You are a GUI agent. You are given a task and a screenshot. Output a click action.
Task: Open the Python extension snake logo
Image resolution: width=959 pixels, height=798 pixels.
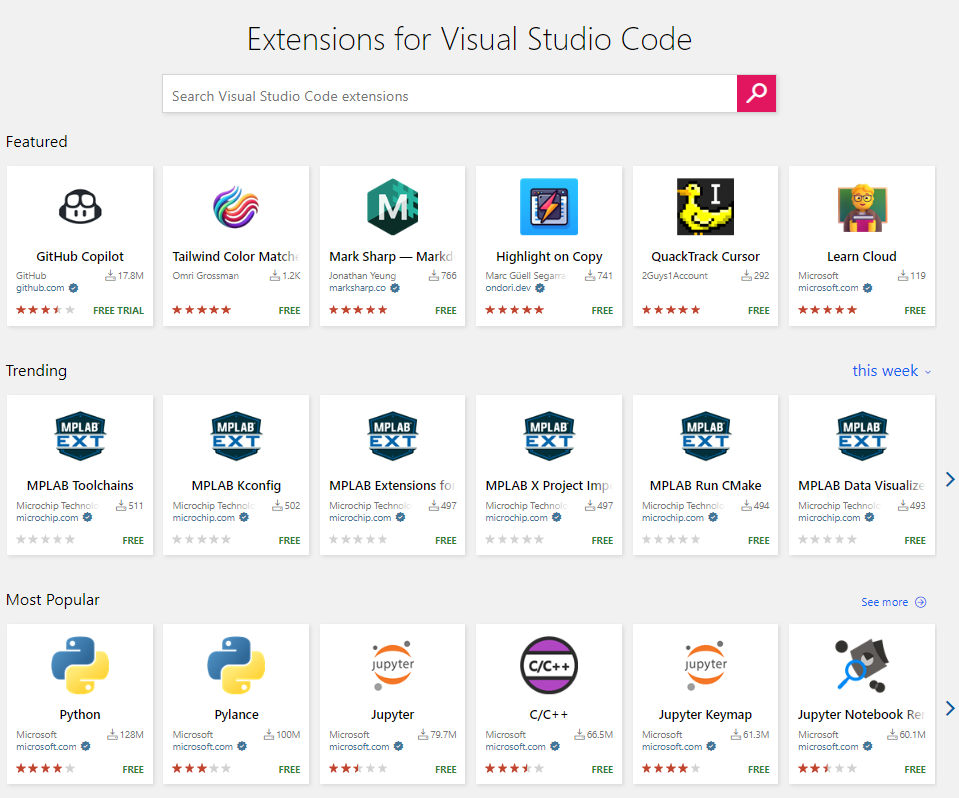click(x=80, y=665)
